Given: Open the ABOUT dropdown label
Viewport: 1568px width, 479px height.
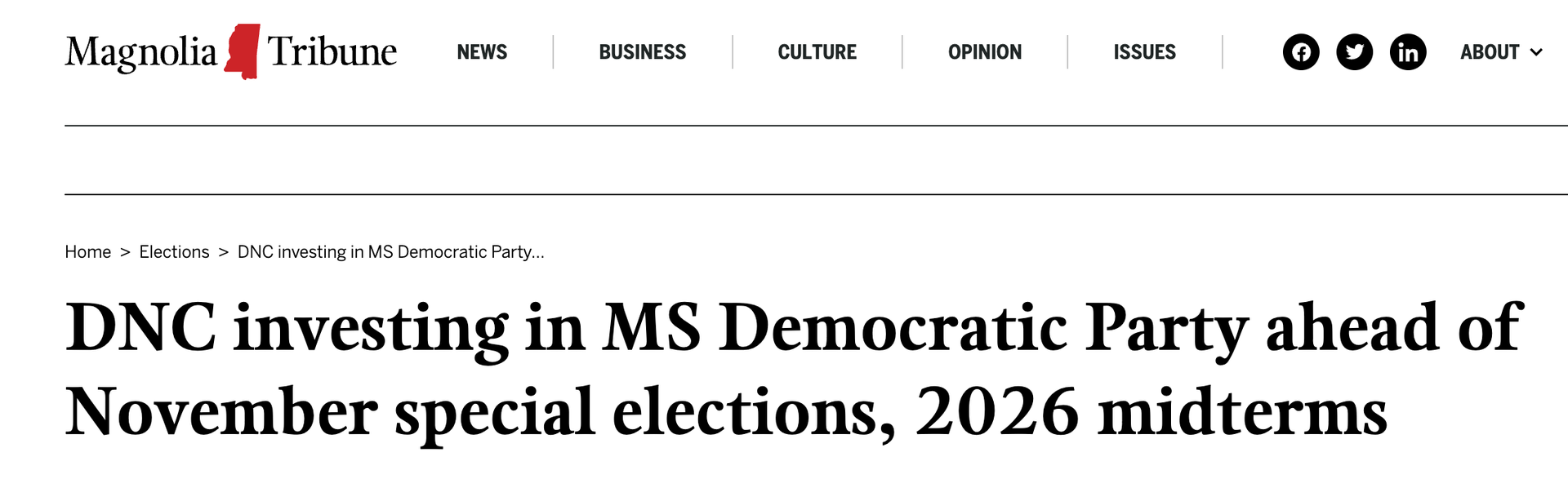Looking at the screenshot, I should tap(1490, 52).
